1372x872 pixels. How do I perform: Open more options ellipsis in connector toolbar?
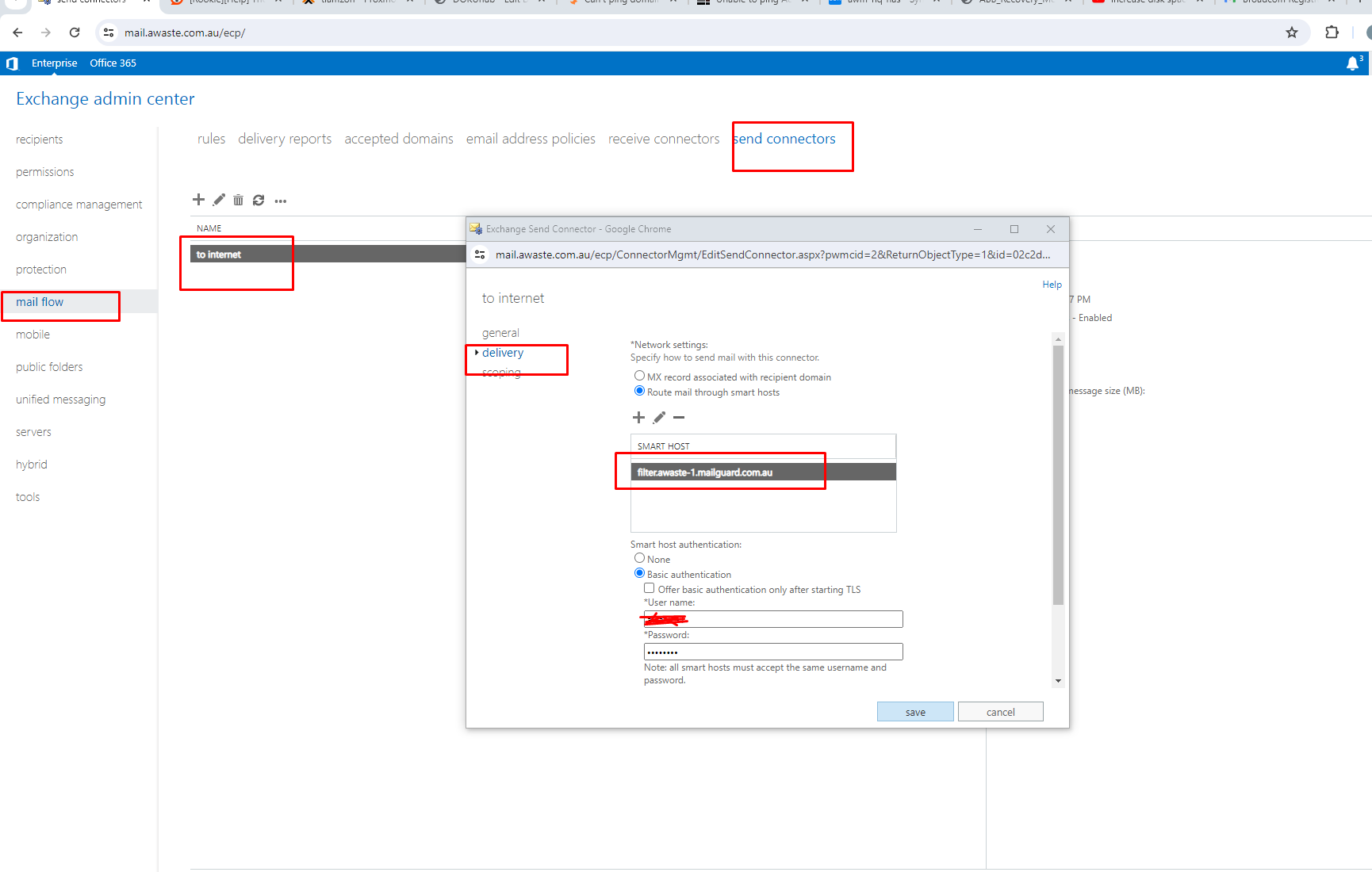click(x=281, y=201)
